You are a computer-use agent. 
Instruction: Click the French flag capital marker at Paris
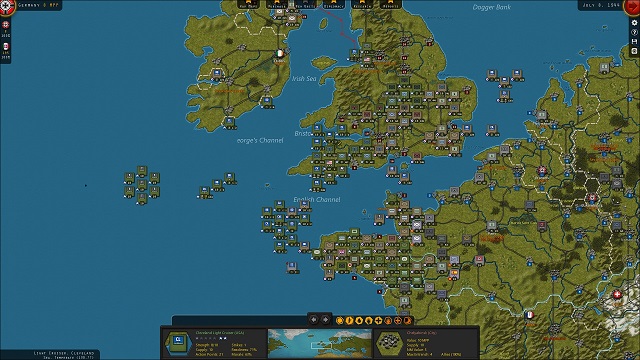tap(530, 315)
